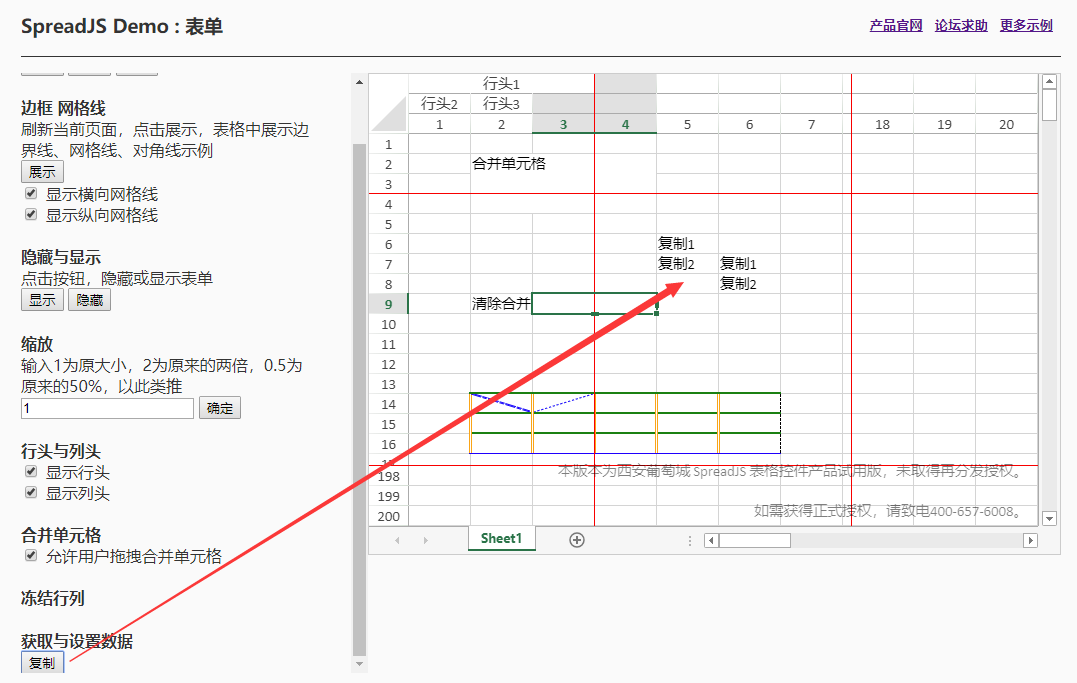This screenshot has height=683, width=1077.
Task: Toggle 显示横向网格线 checkbox
Action: (31, 194)
